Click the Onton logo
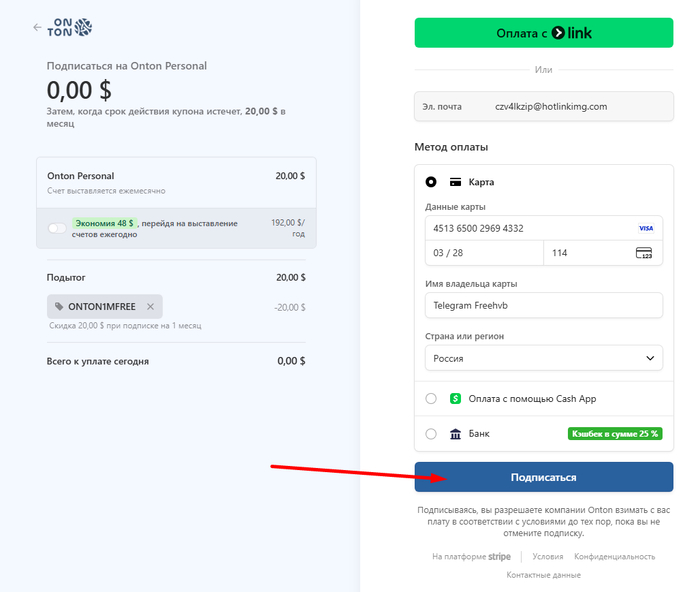This screenshot has height=592, width=700. (x=71, y=27)
